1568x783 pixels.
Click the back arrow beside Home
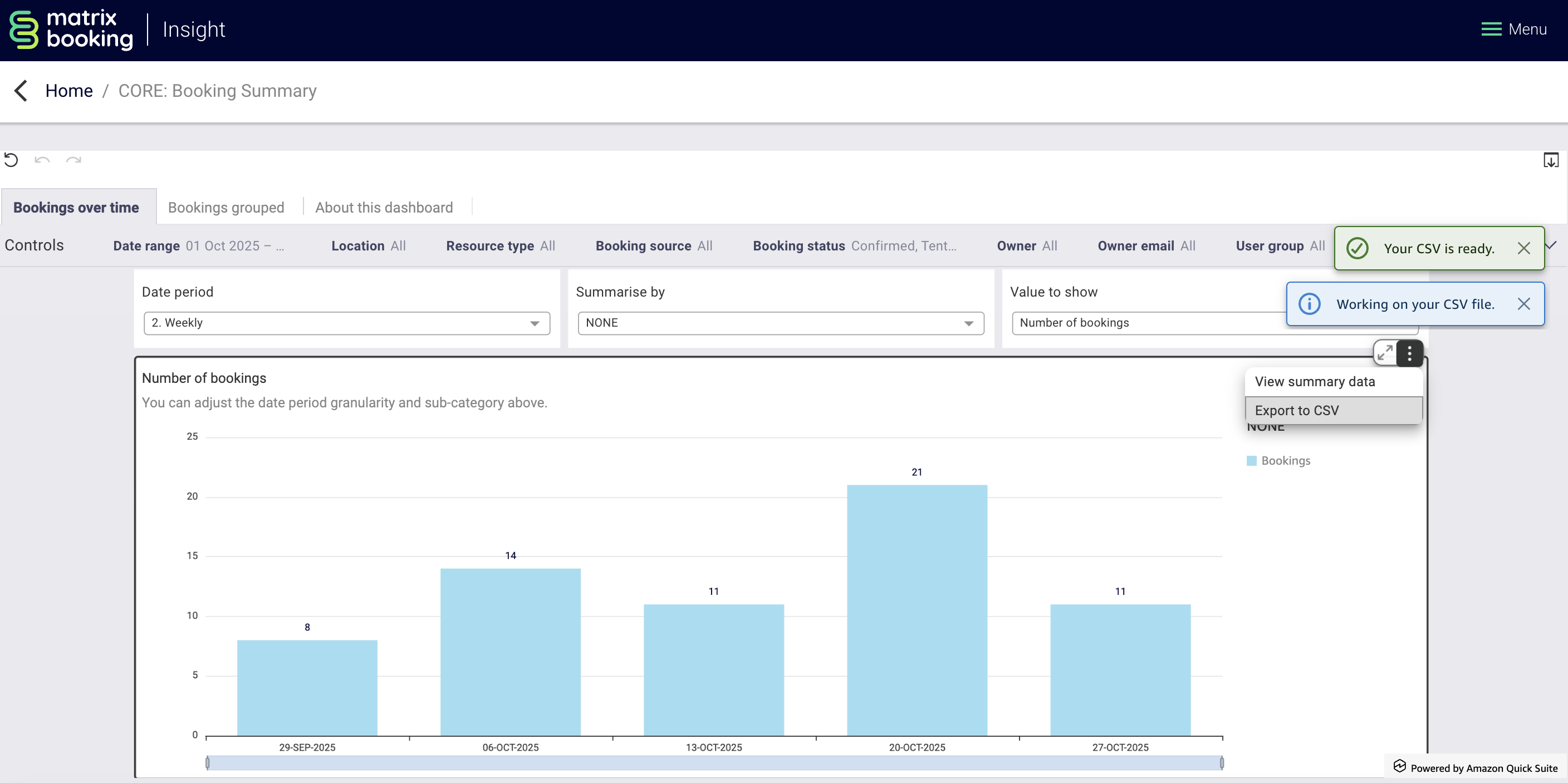pos(21,91)
